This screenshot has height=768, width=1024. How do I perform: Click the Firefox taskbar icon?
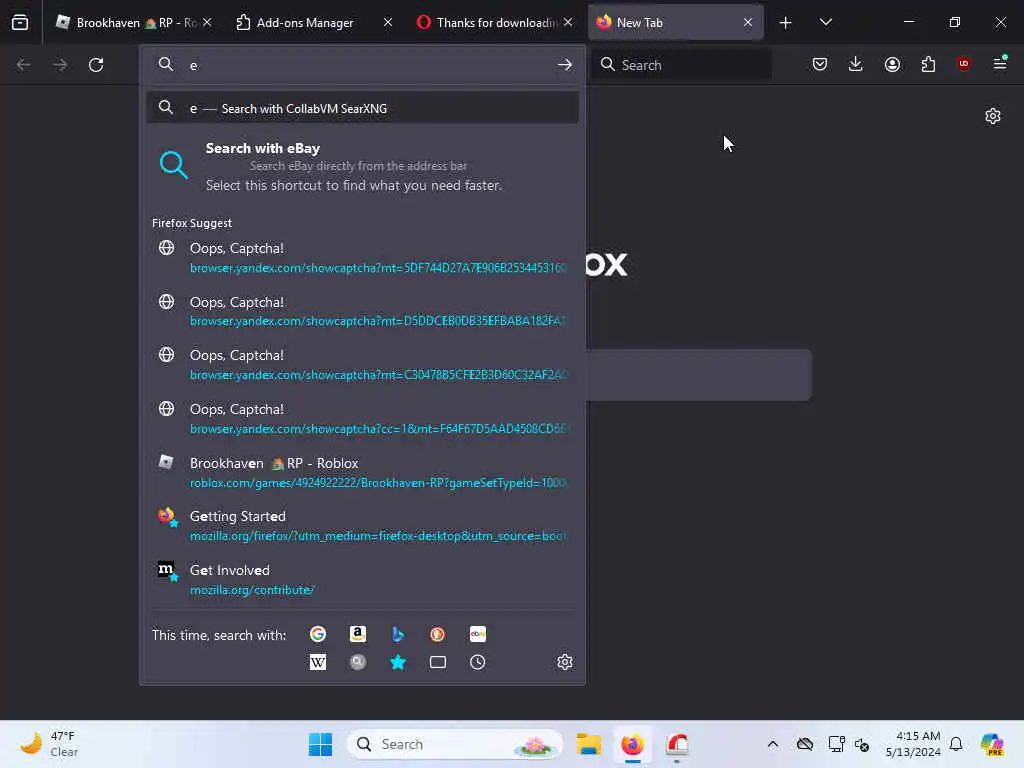[x=632, y=744]
